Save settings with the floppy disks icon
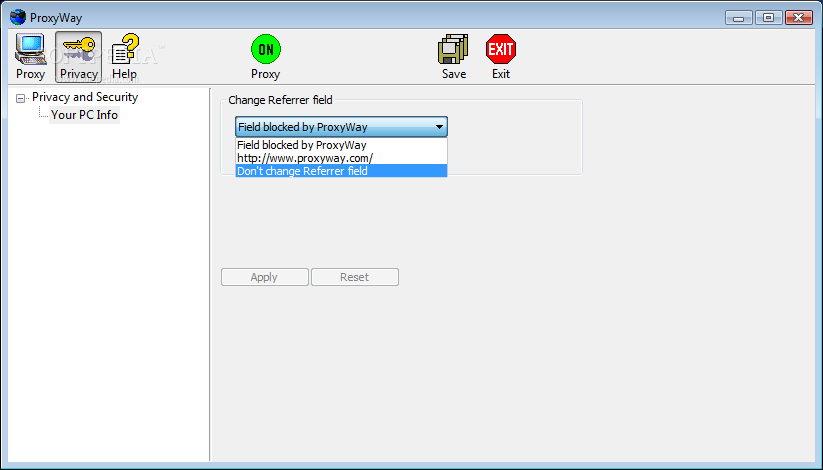 pyautogui.click(x=453, y=57)
